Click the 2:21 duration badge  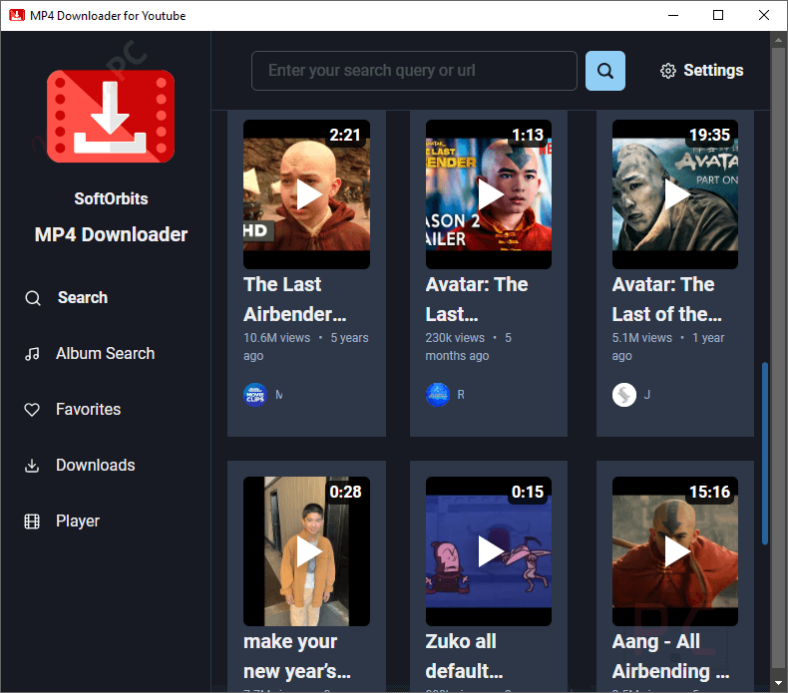(345, 135)
